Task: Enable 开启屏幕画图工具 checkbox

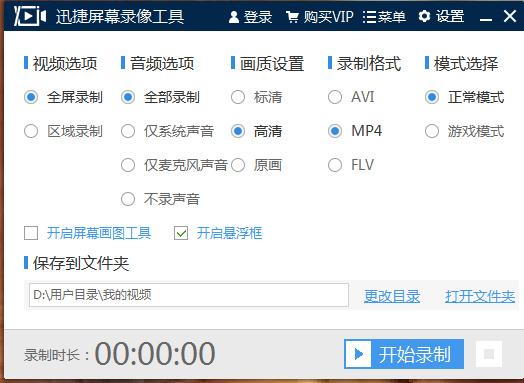Action: tap(31, 233)
